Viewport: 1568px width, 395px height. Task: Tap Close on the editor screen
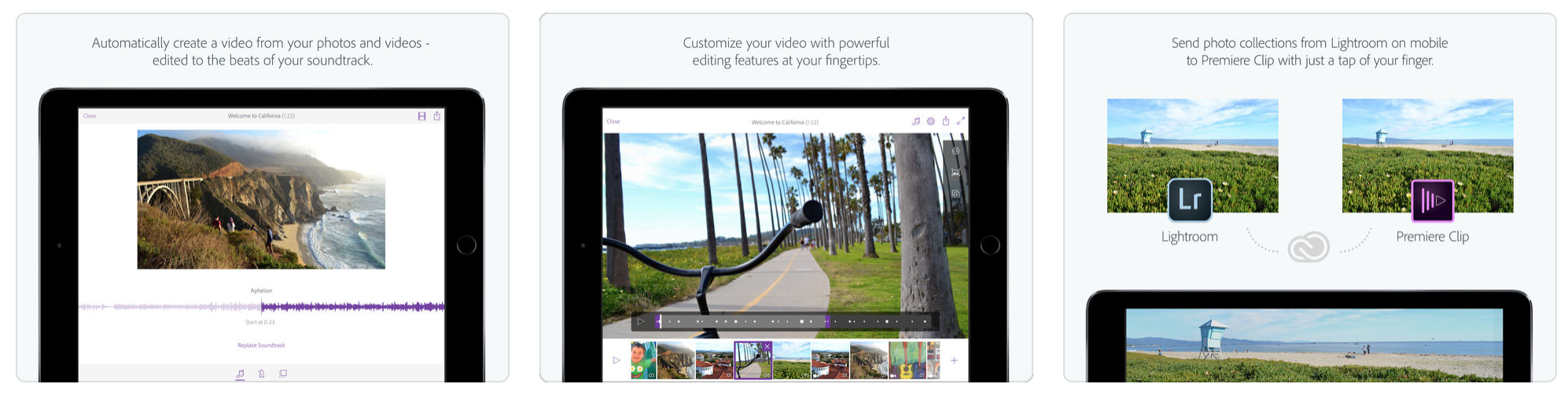(613, 121)
